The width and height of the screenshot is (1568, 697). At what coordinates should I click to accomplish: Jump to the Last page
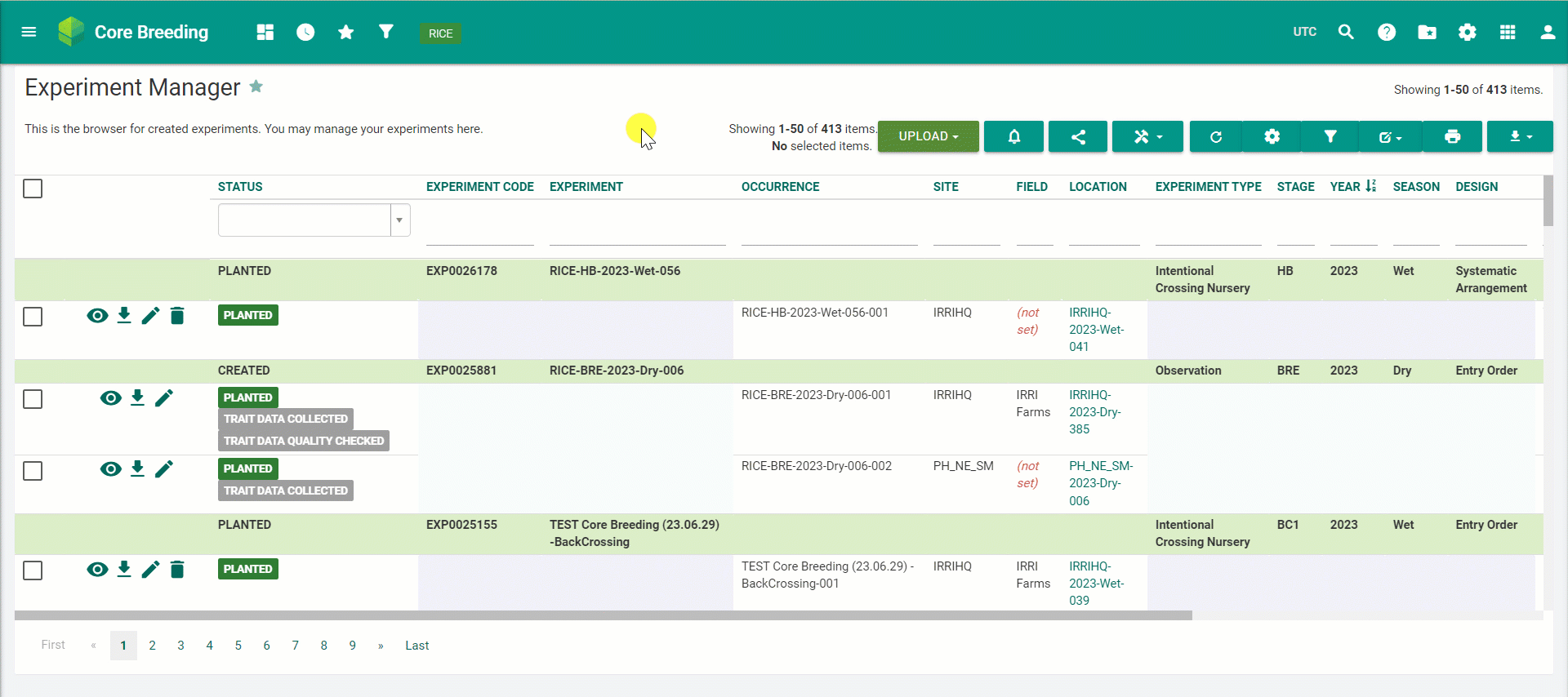point(416,646)
